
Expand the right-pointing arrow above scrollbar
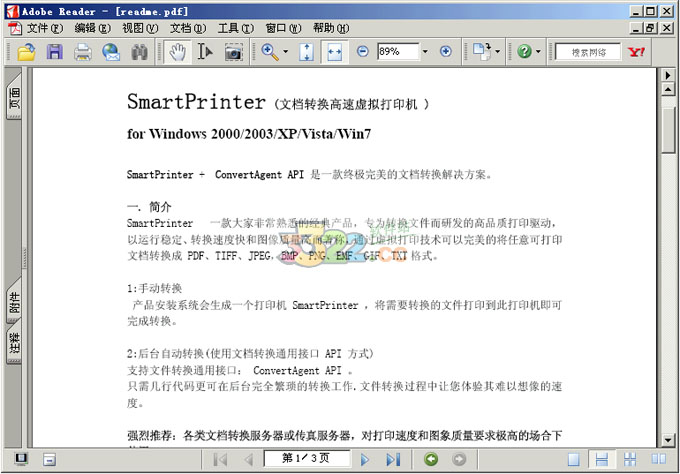point(668,75)
